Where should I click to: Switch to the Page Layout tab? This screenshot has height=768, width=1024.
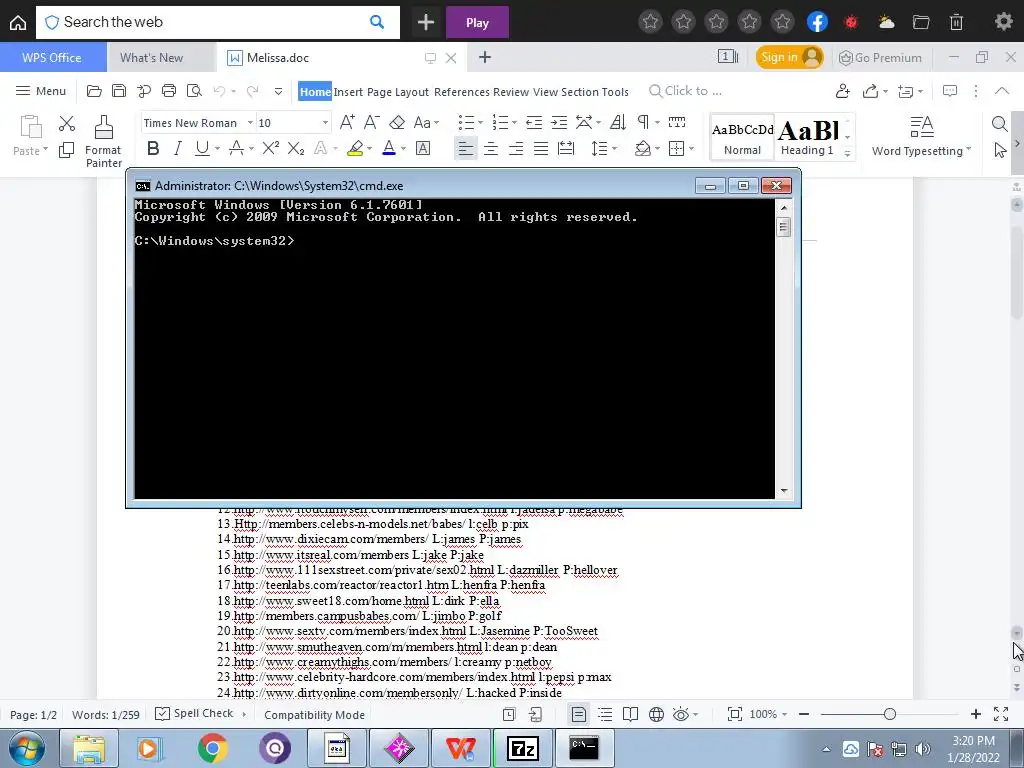pyautogui.click(x=398, y=91)
